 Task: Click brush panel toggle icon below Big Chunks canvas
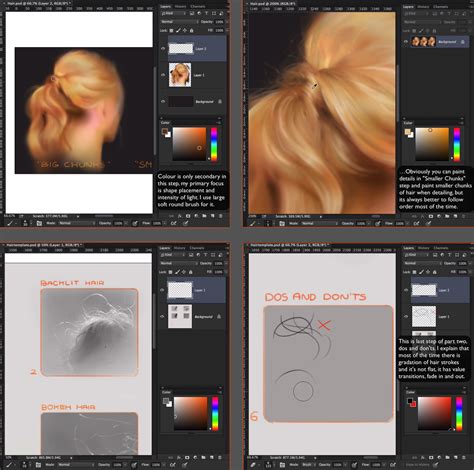click(39, 223)
